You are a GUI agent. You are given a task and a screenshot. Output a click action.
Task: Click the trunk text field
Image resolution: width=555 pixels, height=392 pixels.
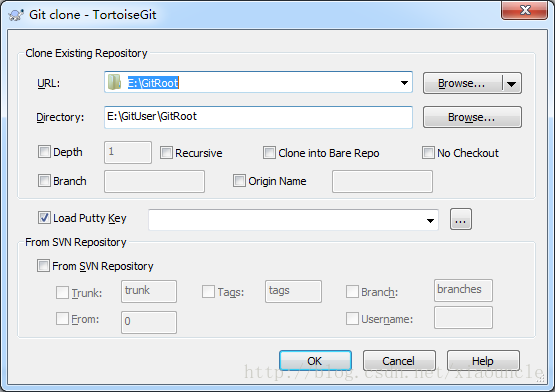pyautogui.click(x=149, y=291)
